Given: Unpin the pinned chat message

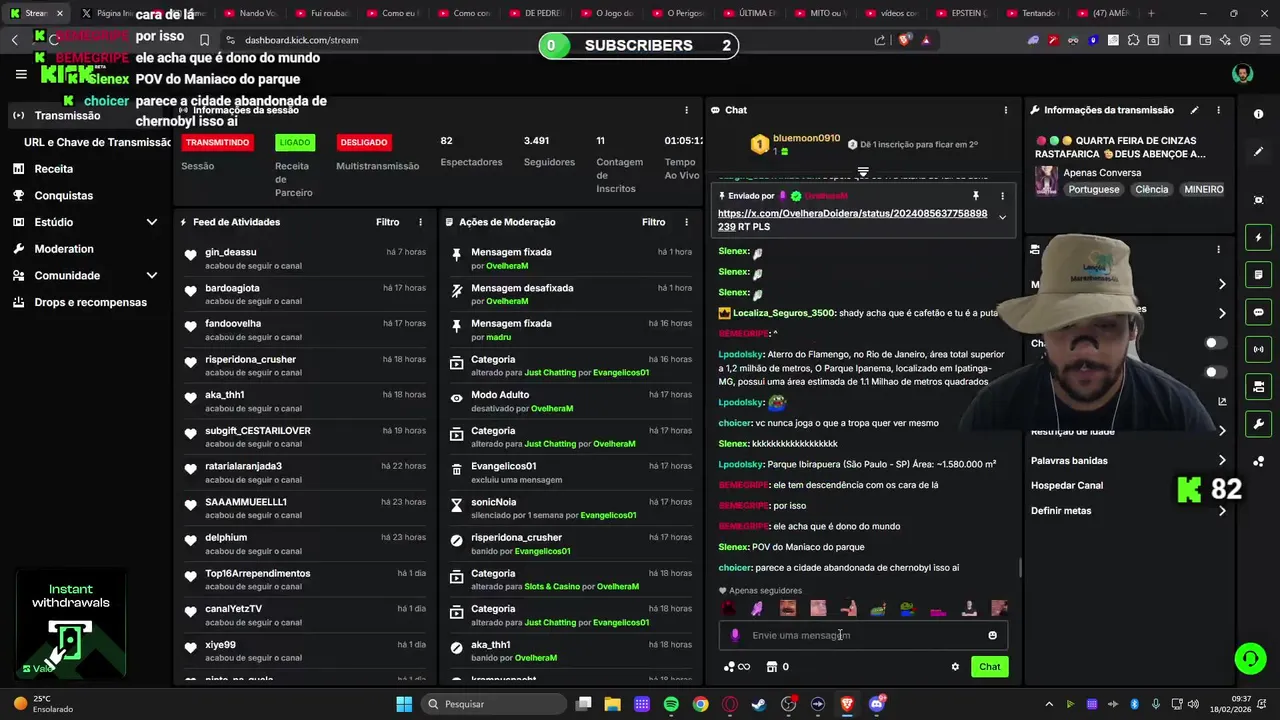Looking at the screenshot, I should point(976,196).
